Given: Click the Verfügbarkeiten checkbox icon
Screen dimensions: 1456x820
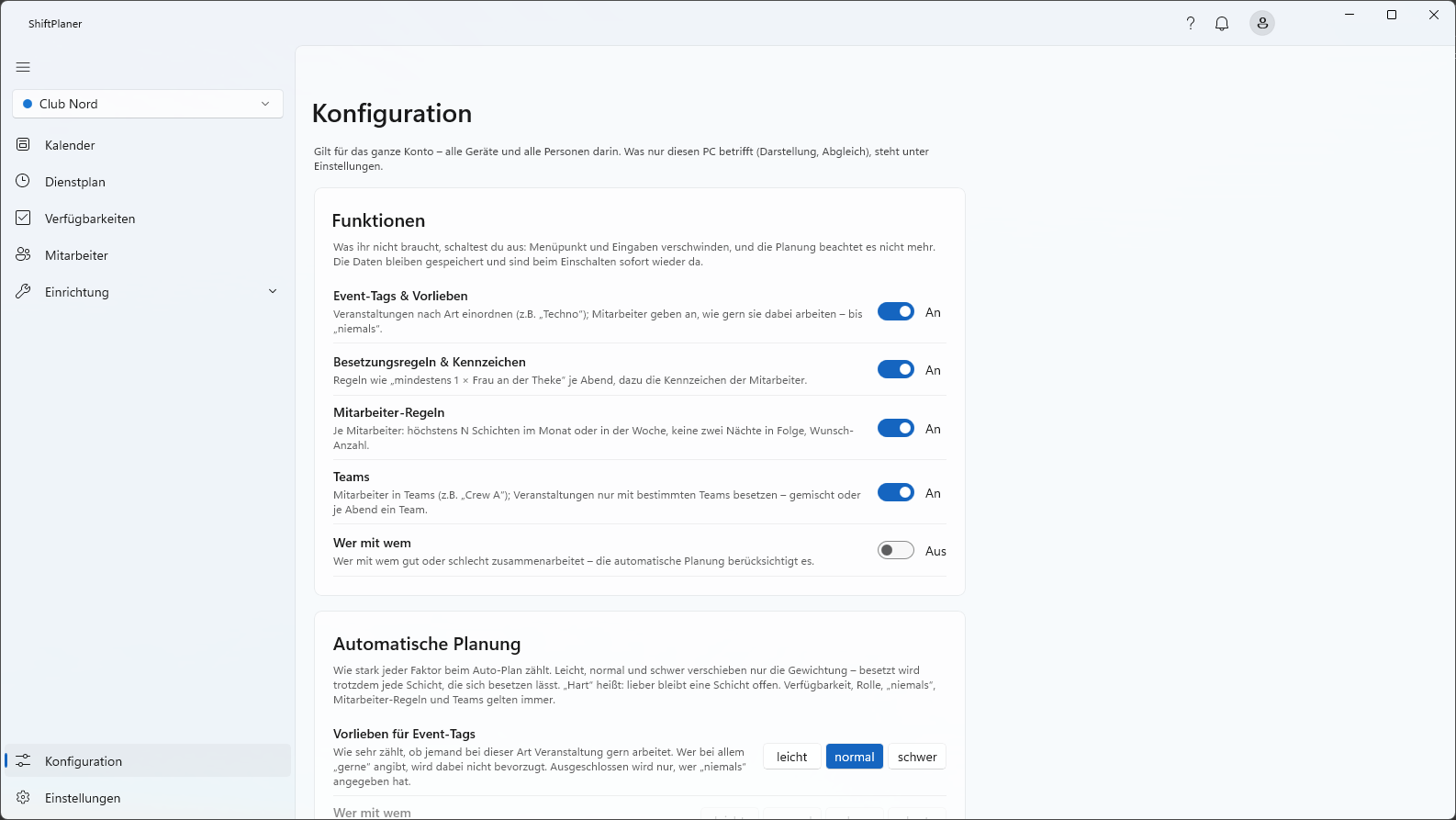Looking at the screenshot, I should click(x=23, y=219).
